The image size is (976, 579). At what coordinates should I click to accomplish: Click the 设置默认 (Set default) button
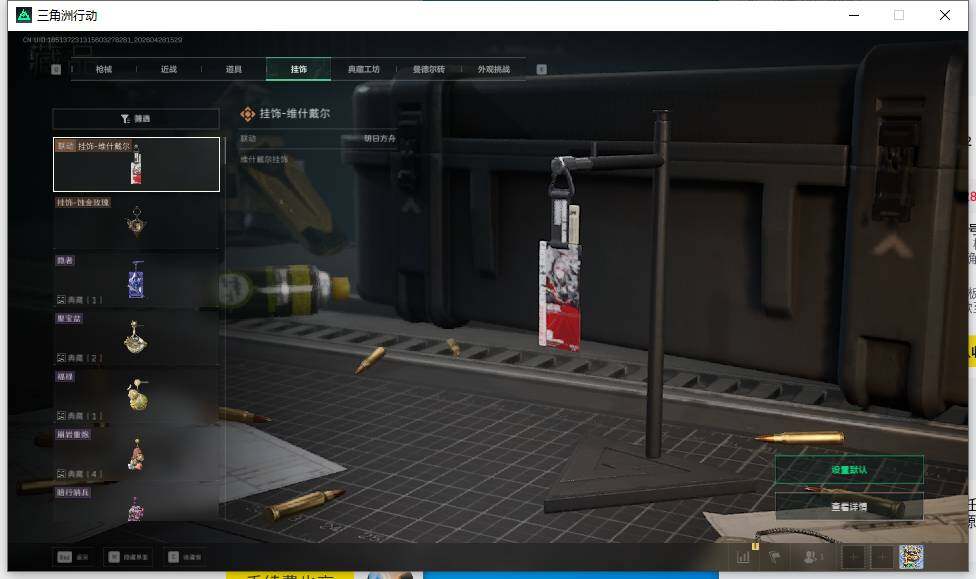tap(849, 470)
